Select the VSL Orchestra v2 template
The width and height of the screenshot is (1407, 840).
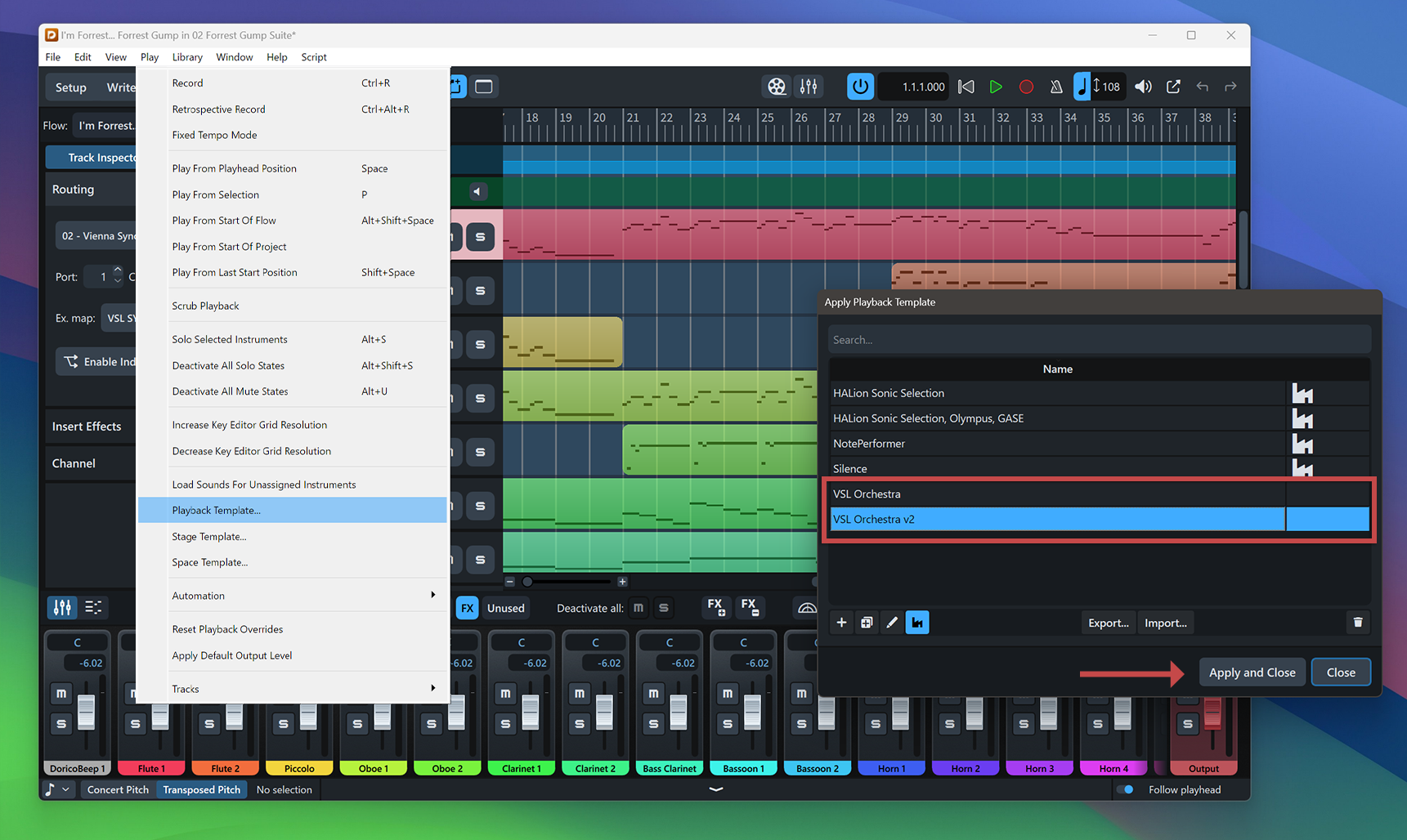pyautogui.click(x=1099, y=519)
